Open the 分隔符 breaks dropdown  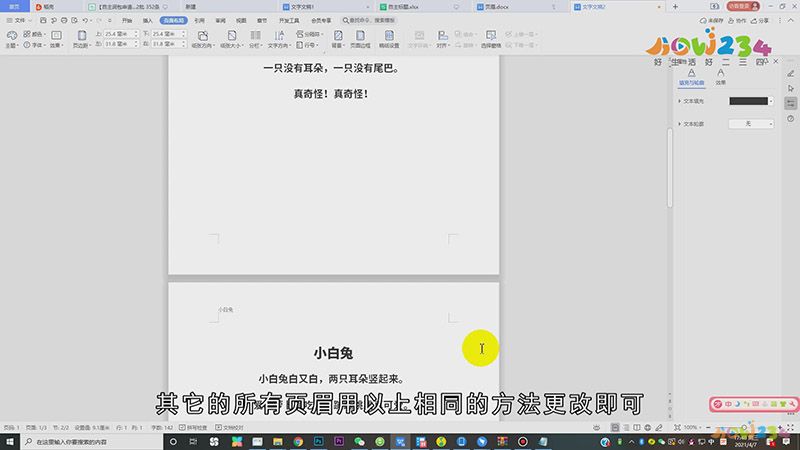pyautogui.click(x=310, y=34)
